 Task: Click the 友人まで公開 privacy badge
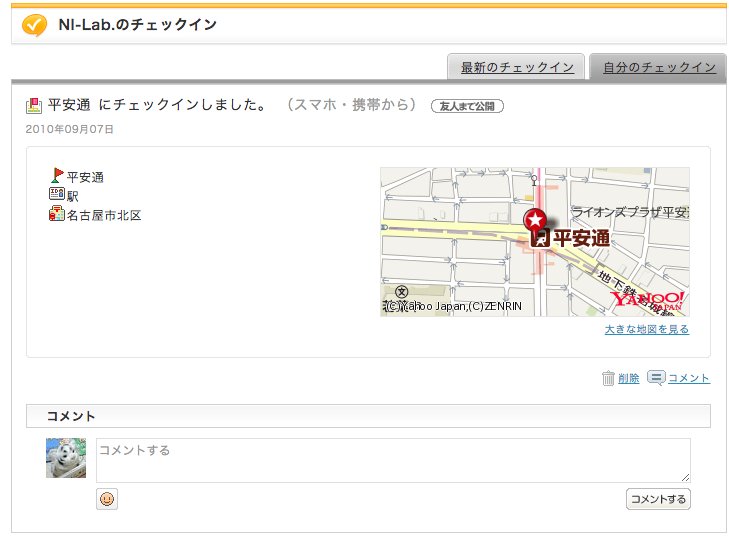tap(467, 106)
